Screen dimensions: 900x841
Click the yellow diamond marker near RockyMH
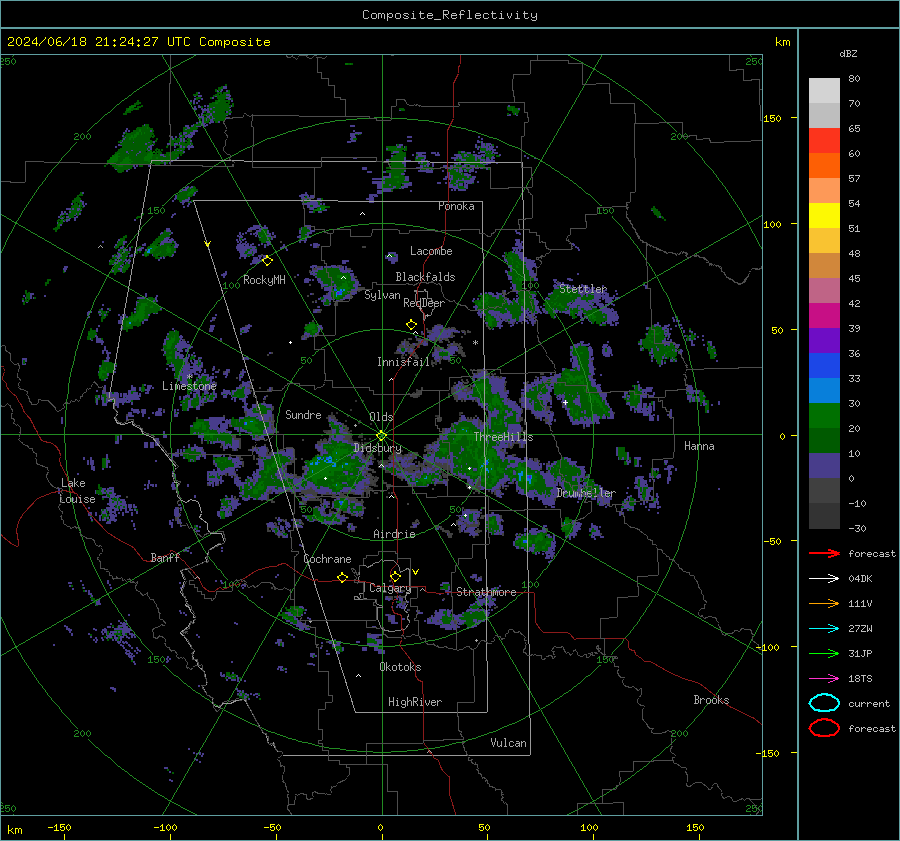(x=267, y=261)
